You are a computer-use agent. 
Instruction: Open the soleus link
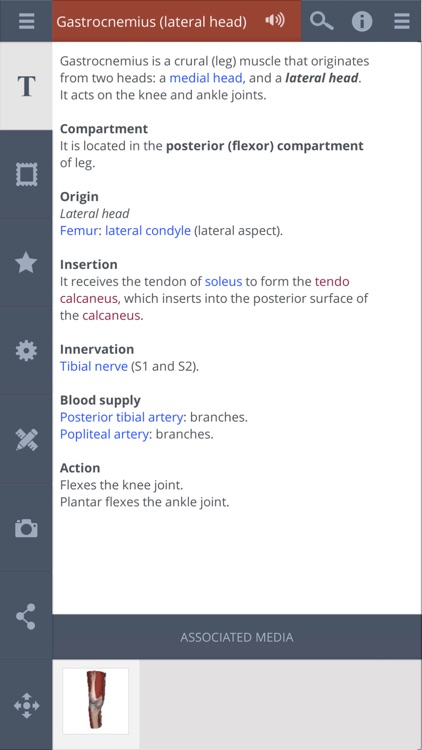(x=223, y=281)
